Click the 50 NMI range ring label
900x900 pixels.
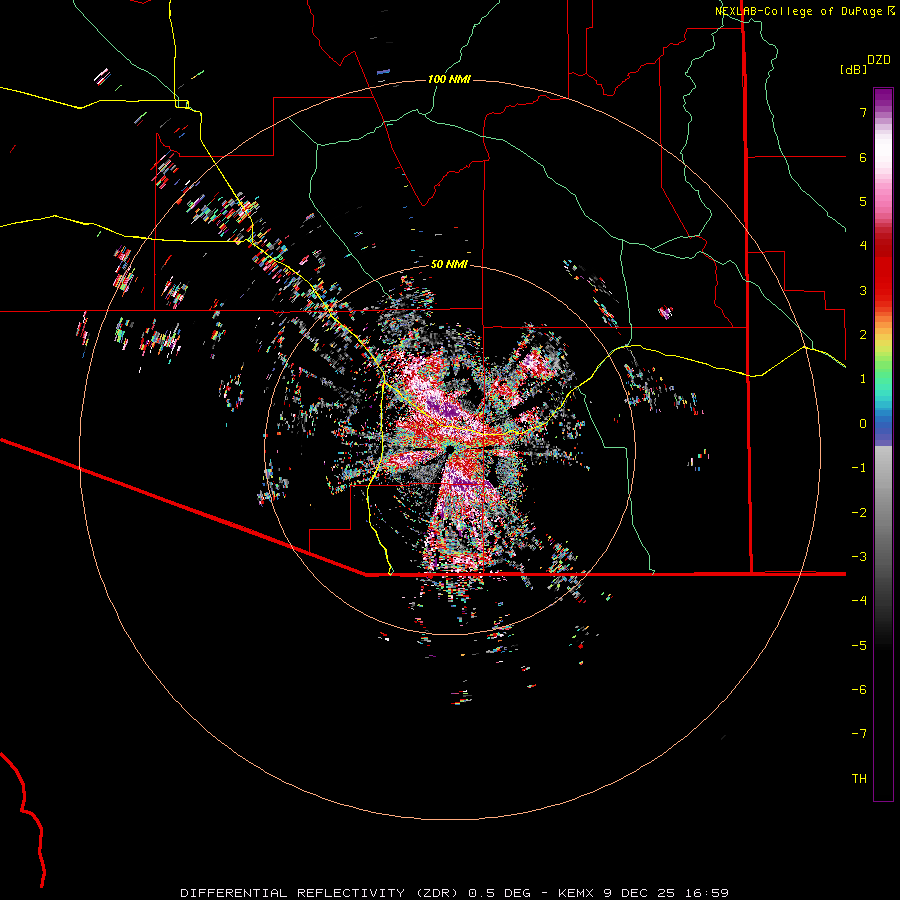click(449, 264)
